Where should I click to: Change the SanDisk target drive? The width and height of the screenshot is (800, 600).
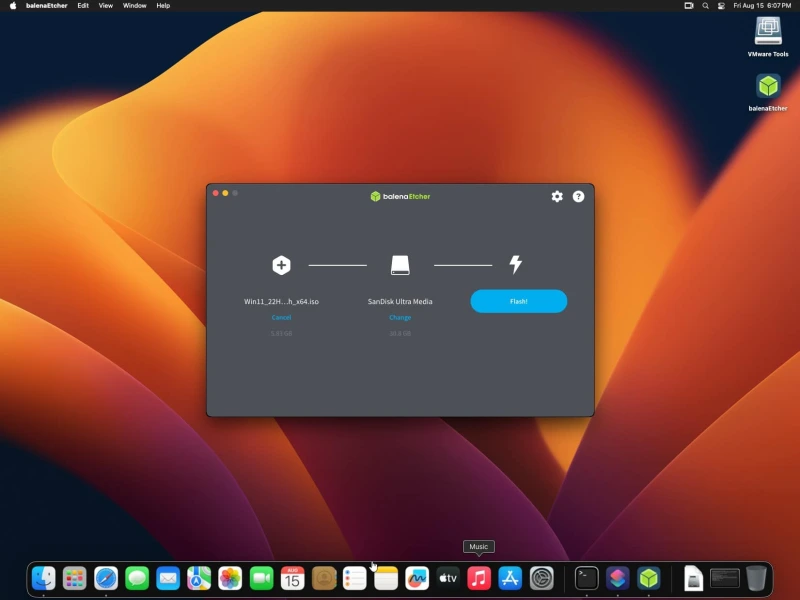[x=400, y=317]
